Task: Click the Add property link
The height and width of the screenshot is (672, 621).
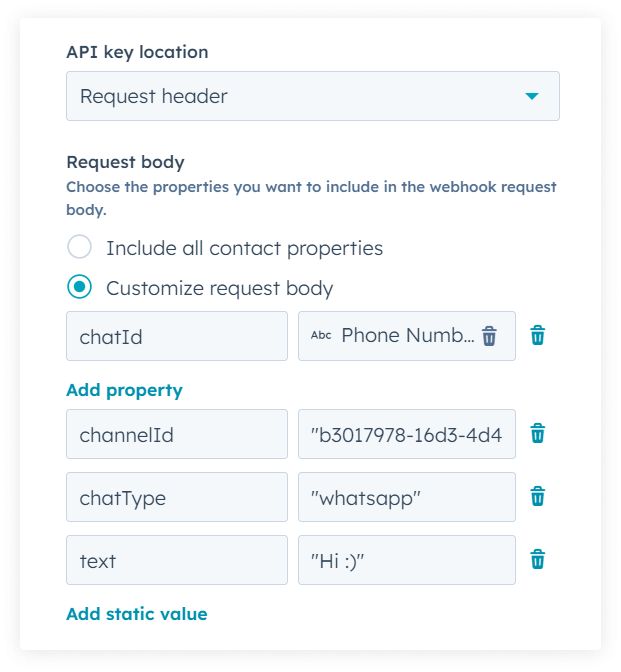Action: [124, 390]
